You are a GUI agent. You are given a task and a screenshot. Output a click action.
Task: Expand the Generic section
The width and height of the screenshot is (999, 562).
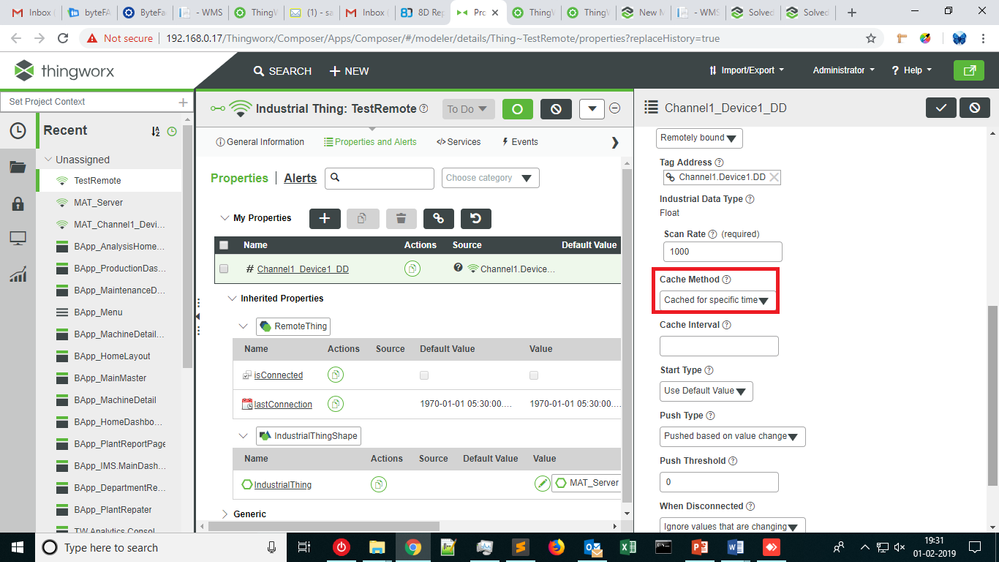click(x=224, y=514)
